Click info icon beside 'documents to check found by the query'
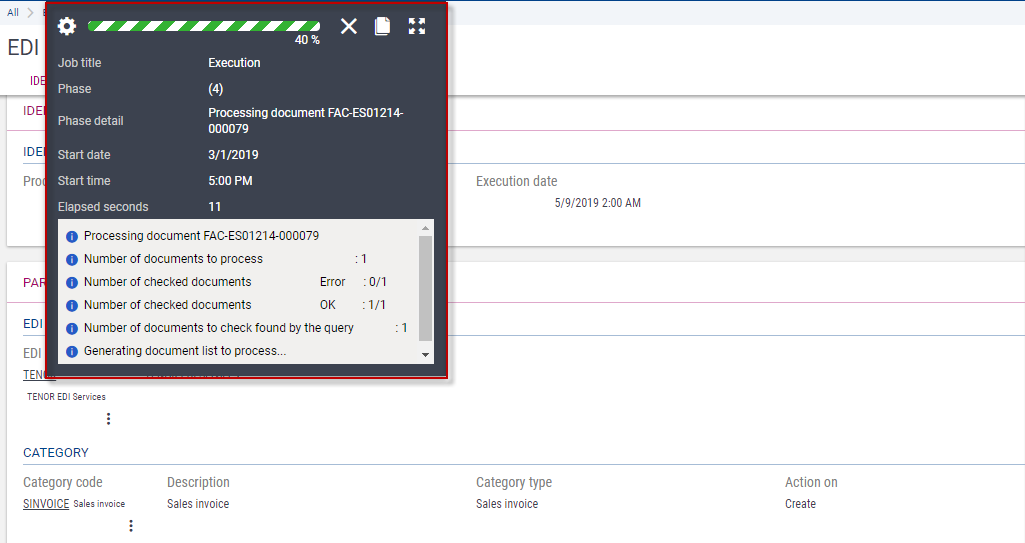The width and height of the screenshot is (1025, 543). pyautogui.click(x=71, y=329)
